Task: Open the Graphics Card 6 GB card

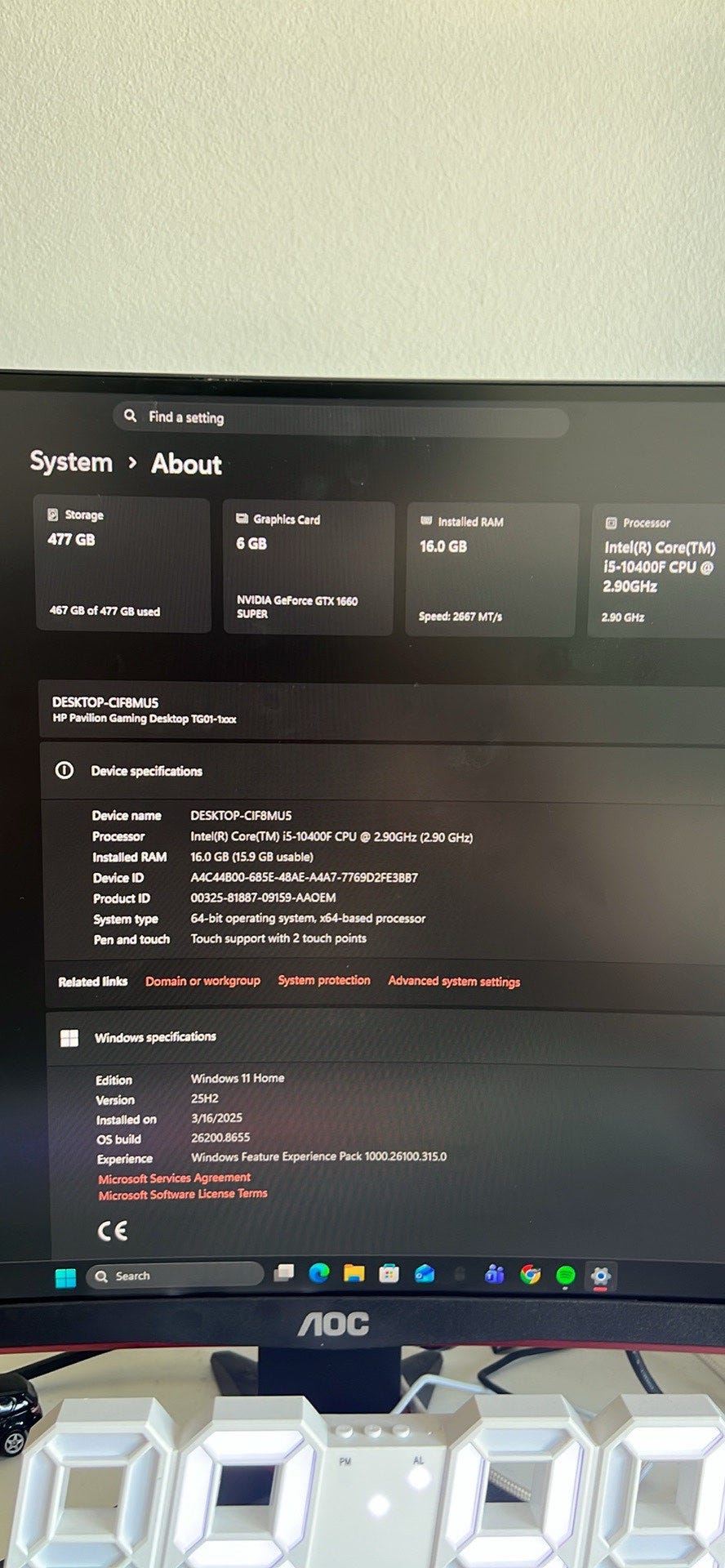Action: click(308, 568)
